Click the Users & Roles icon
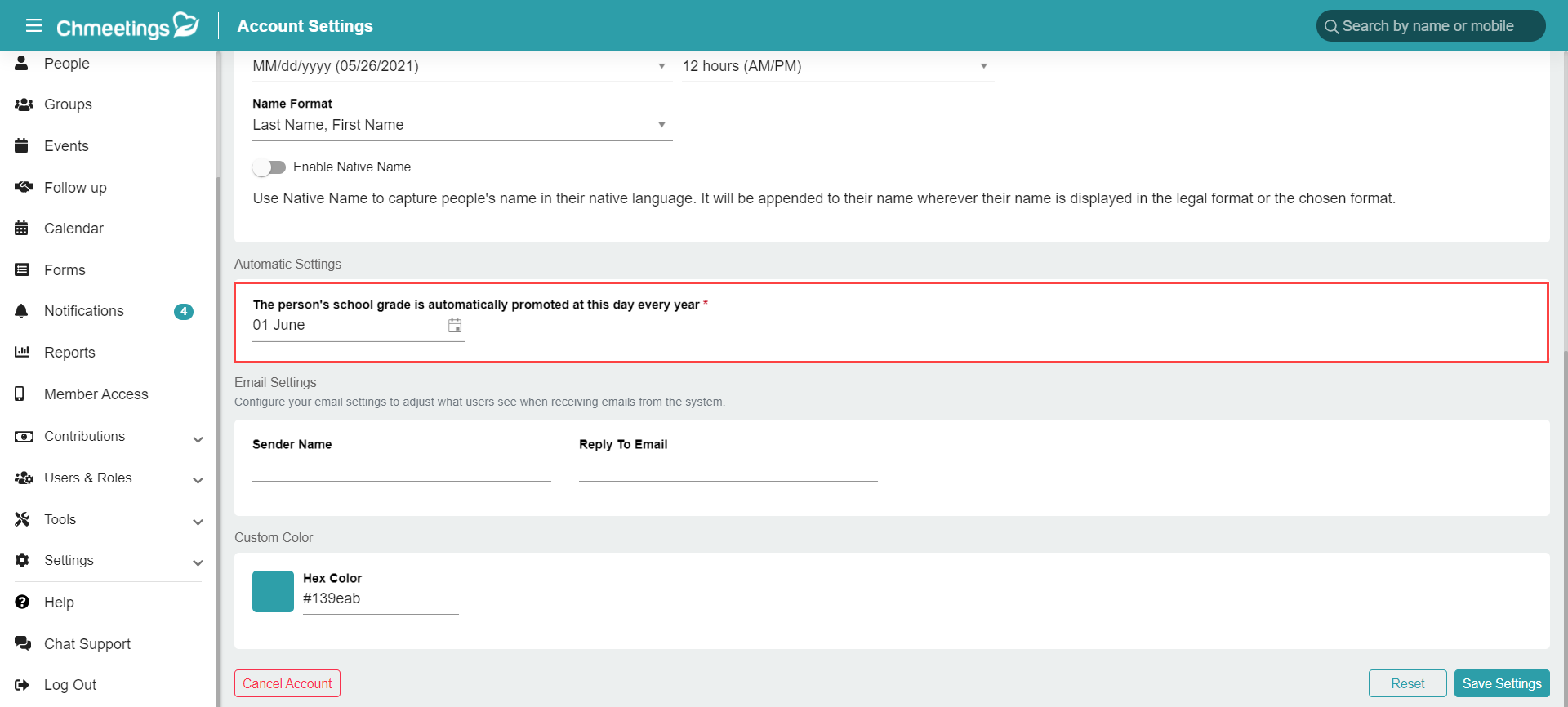Image resolution: width=1568 pixels, height=707 pixels. pyautogui.click(x=24, y=478)
